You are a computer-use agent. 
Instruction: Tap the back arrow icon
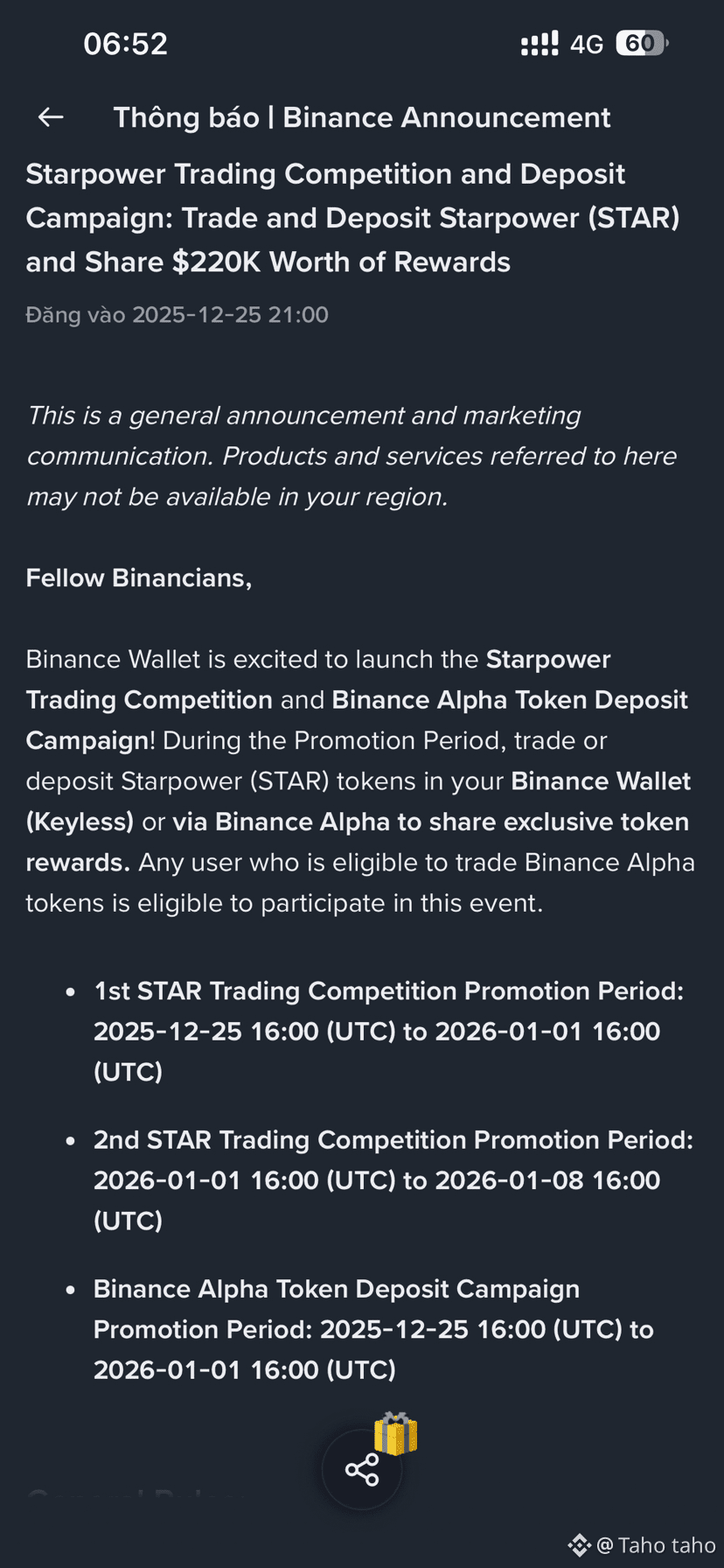(x=51, y=117)
